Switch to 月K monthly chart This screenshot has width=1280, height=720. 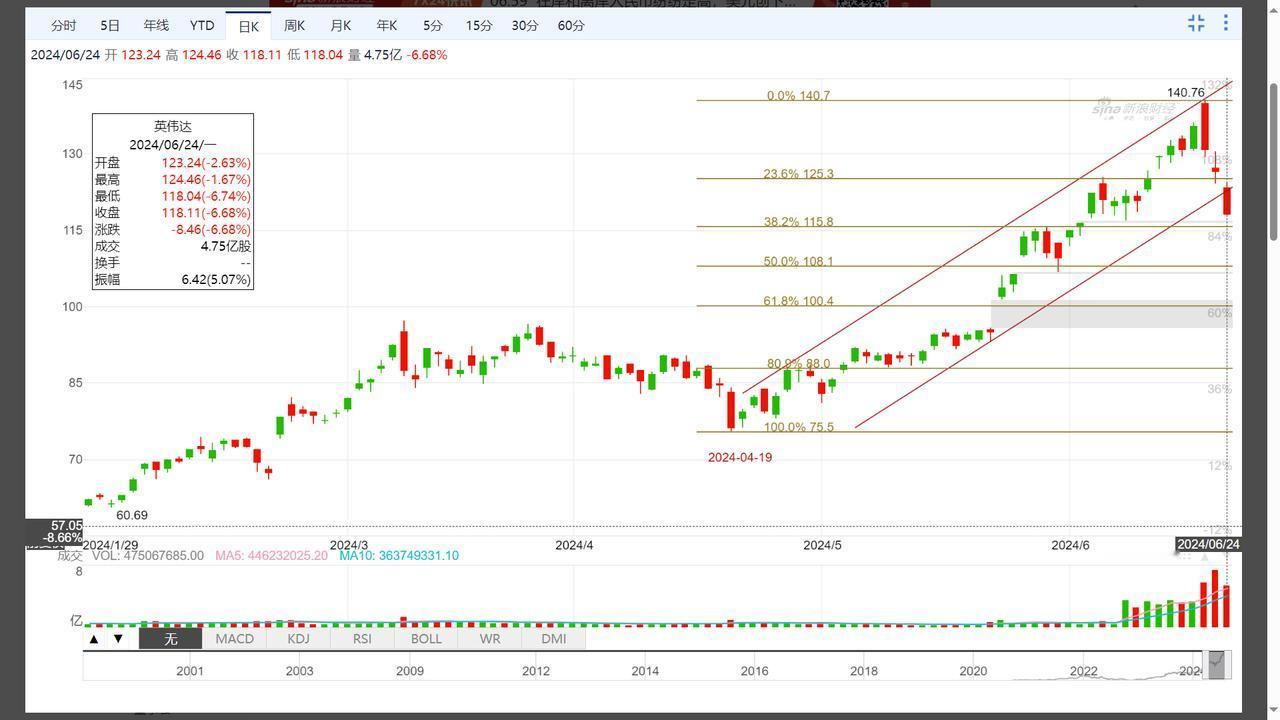click(340, 25)
